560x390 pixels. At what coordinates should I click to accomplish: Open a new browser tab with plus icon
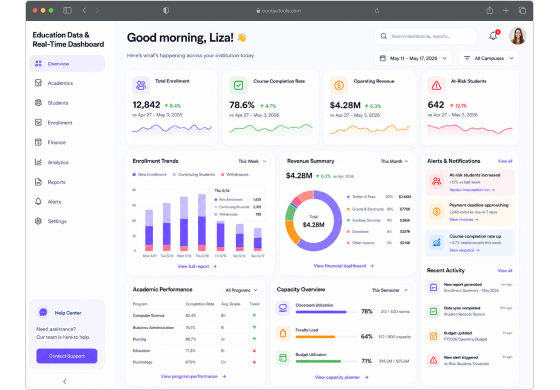(x=506, y=10)
